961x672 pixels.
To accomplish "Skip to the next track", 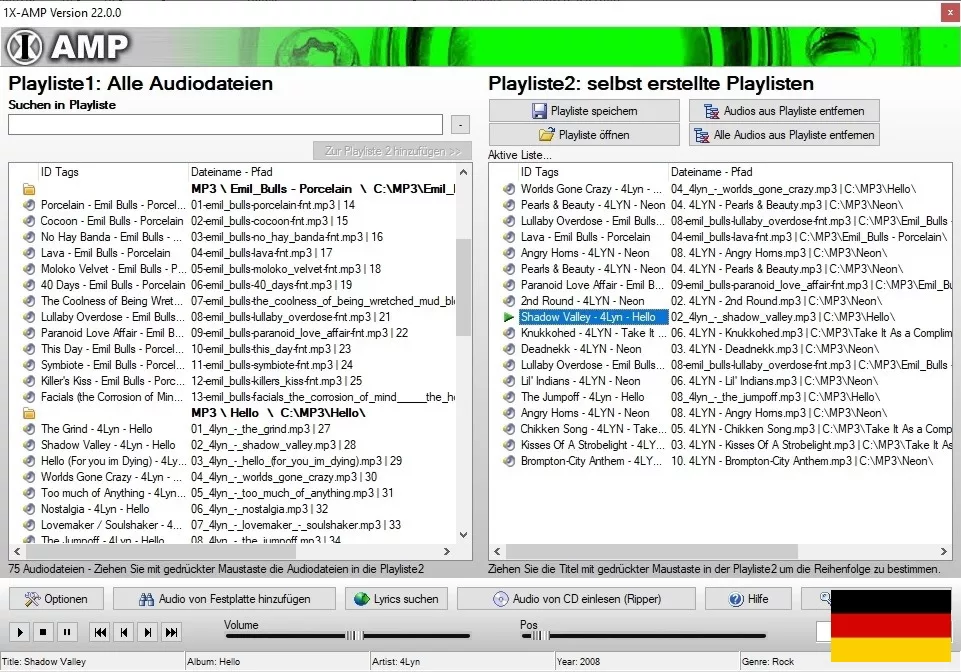I will 148,632.
